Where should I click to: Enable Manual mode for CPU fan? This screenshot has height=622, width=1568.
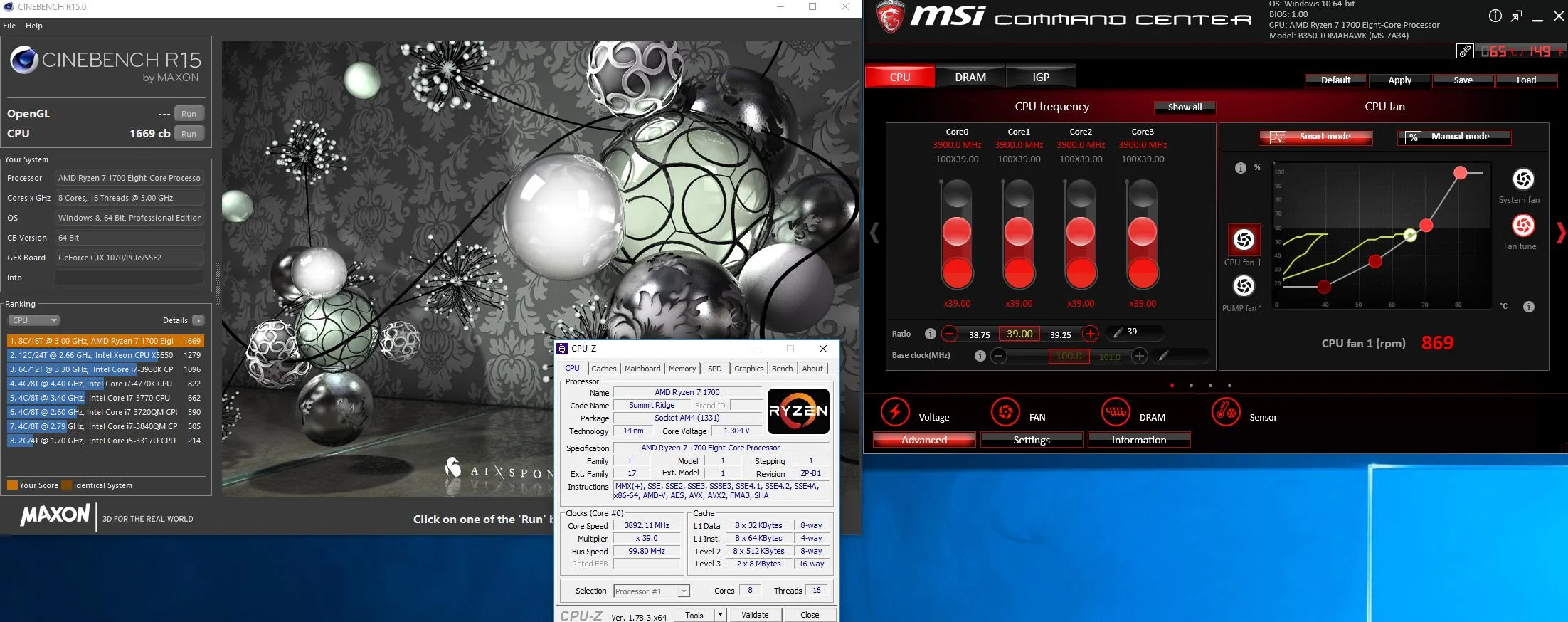tap(1454, 137)
